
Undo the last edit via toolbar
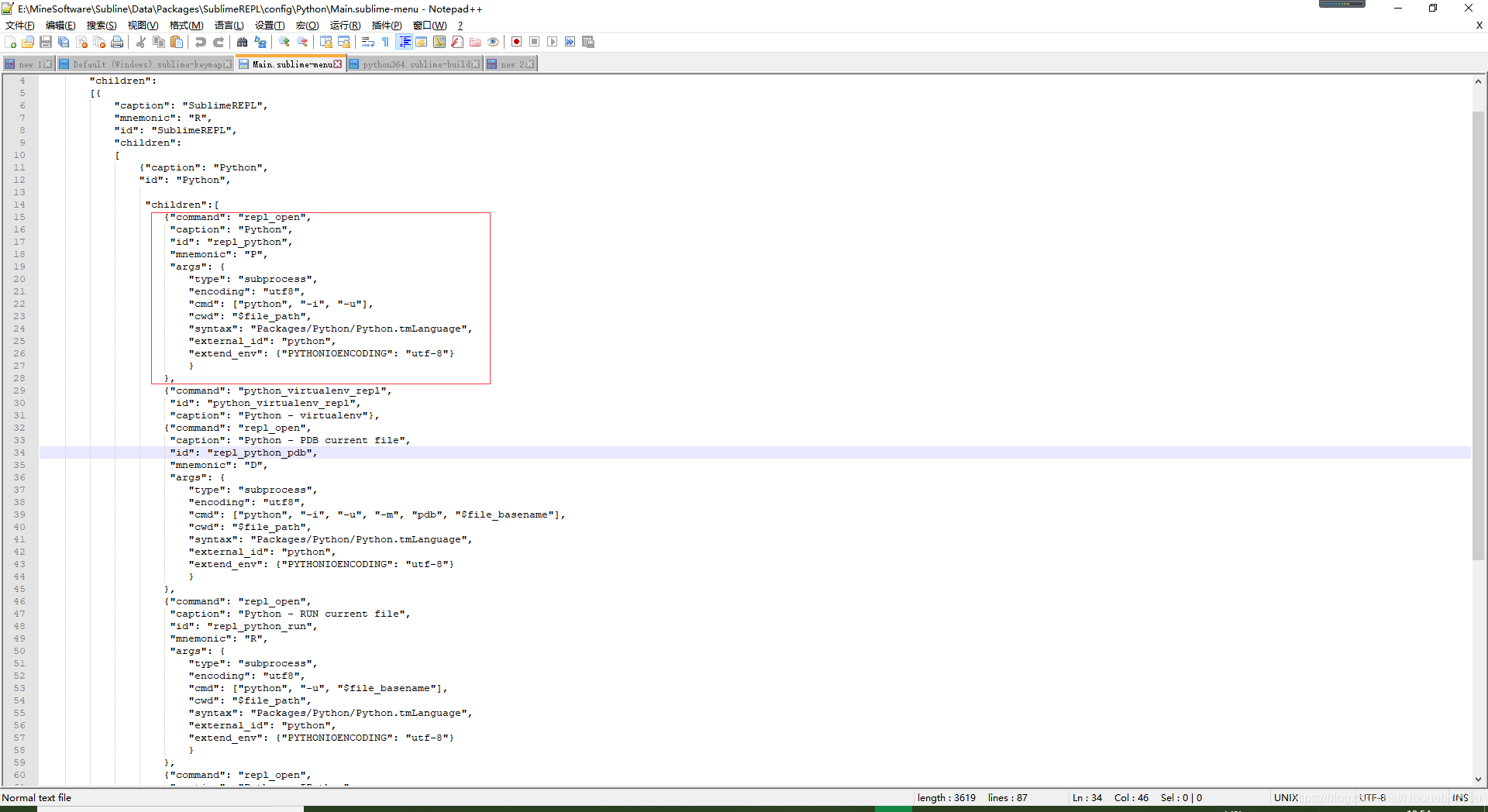coord(201,42)
